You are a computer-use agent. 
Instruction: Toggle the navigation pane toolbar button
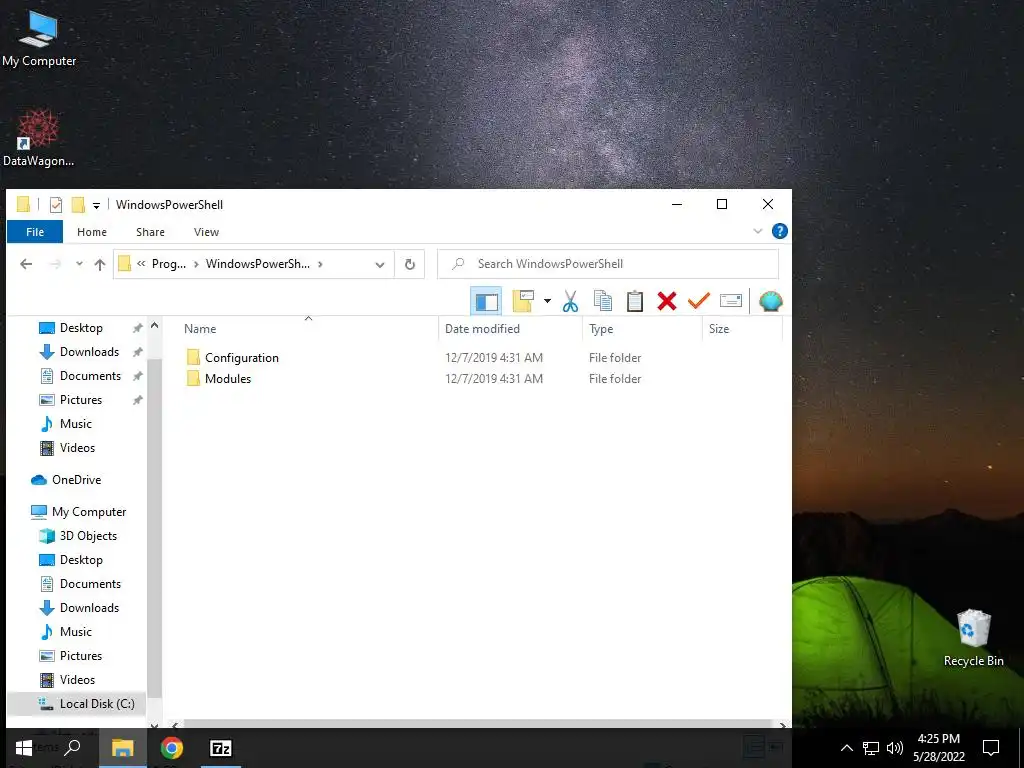(486, 301)
